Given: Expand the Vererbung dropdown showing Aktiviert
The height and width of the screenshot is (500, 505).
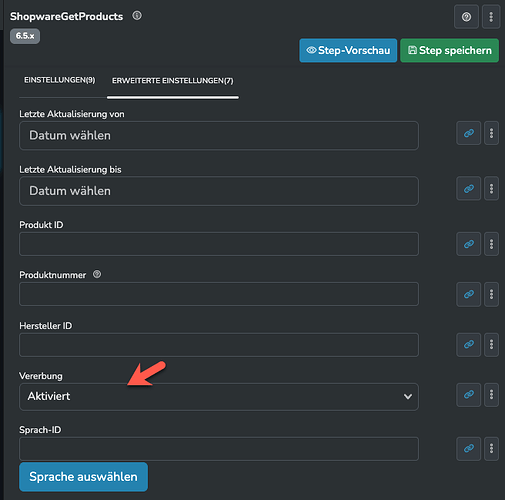Looking at the screenshot, I should point(219,397).
